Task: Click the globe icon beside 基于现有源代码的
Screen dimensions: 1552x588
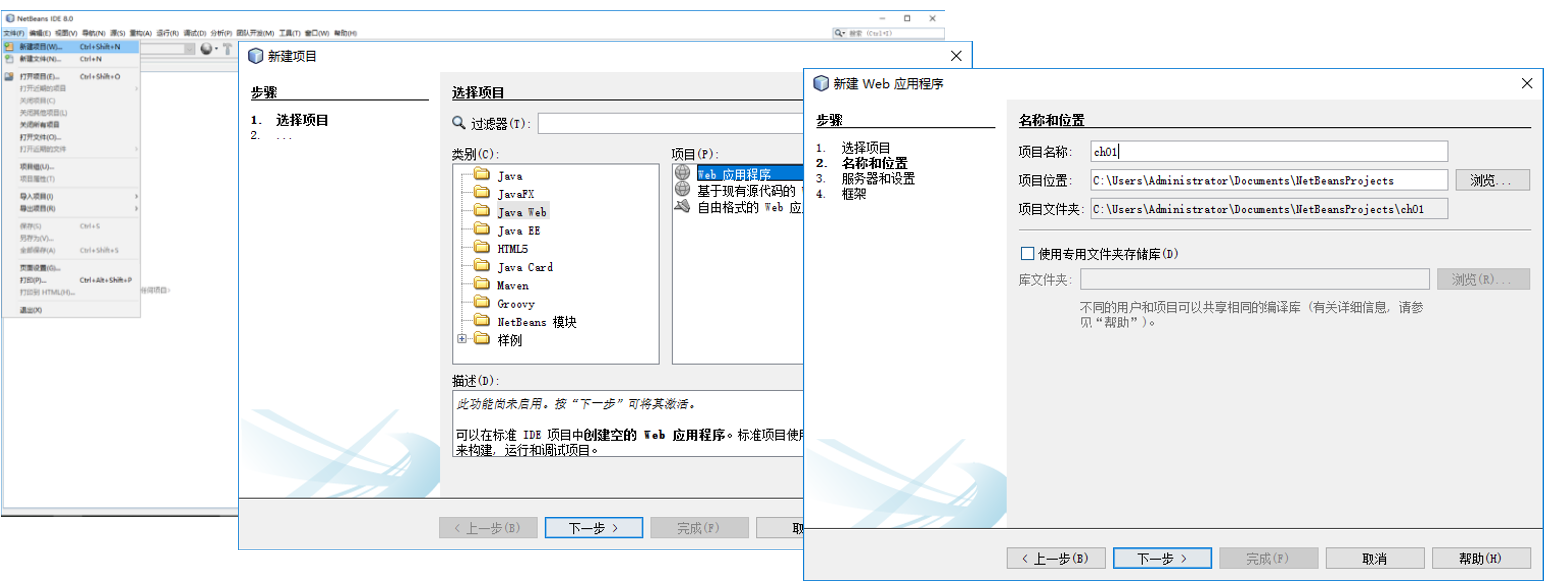Action: (683, 190)
